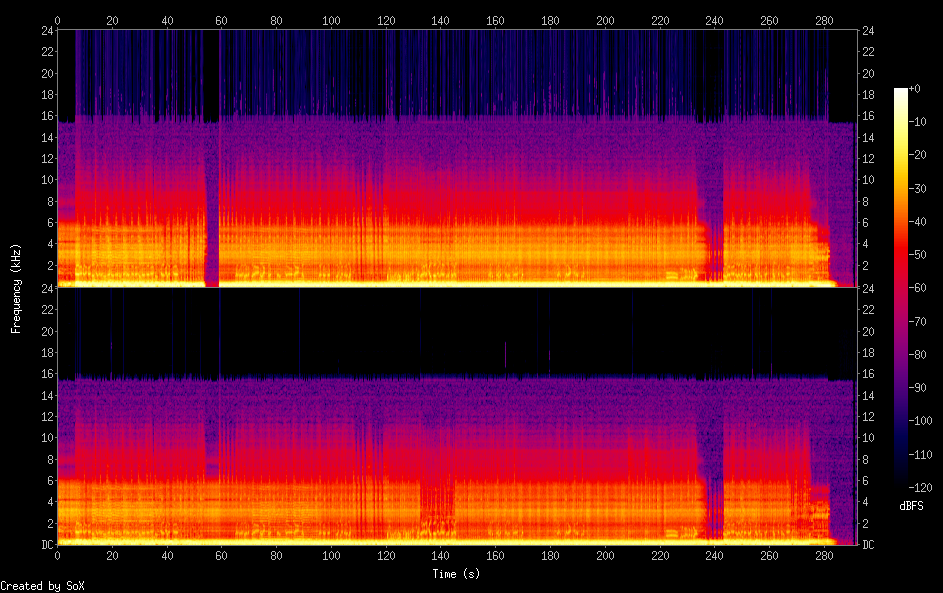Click the 140 tick on top time axis
The width and height of the screenshot is (943, 593).
[x=440, y=20]
